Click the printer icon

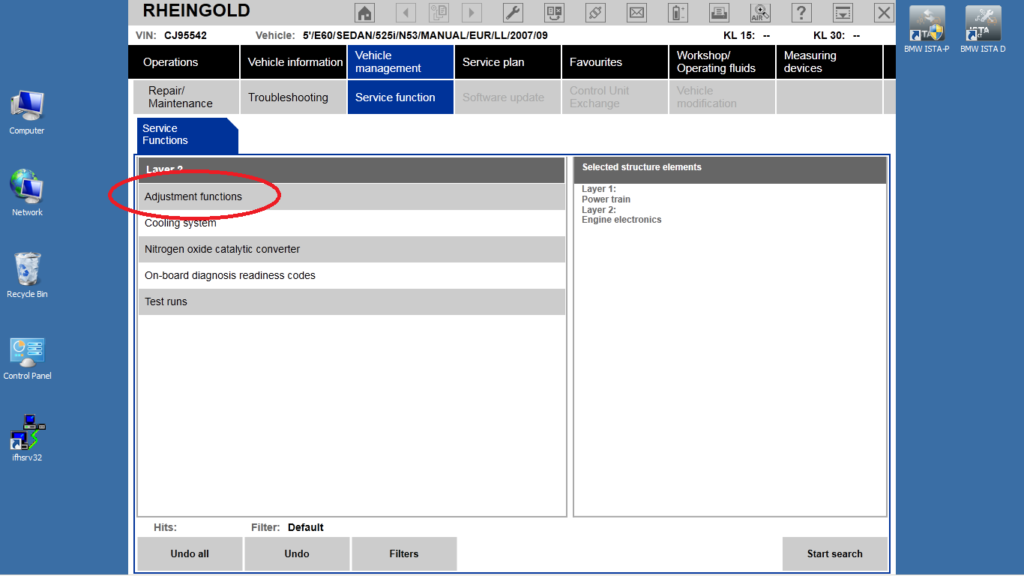click(x=719, y=12)
